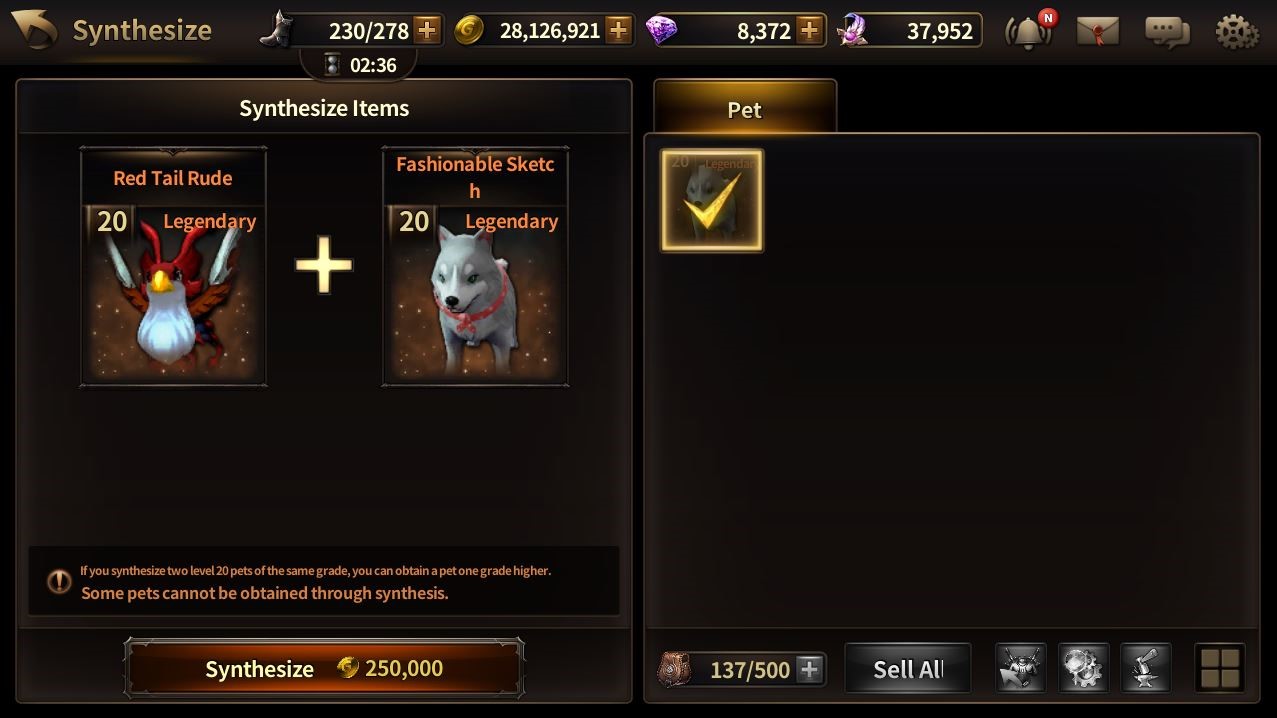Open the gem and gear synthesis icon
Screen dimensions: 1277x718
tap(1084, 668)
